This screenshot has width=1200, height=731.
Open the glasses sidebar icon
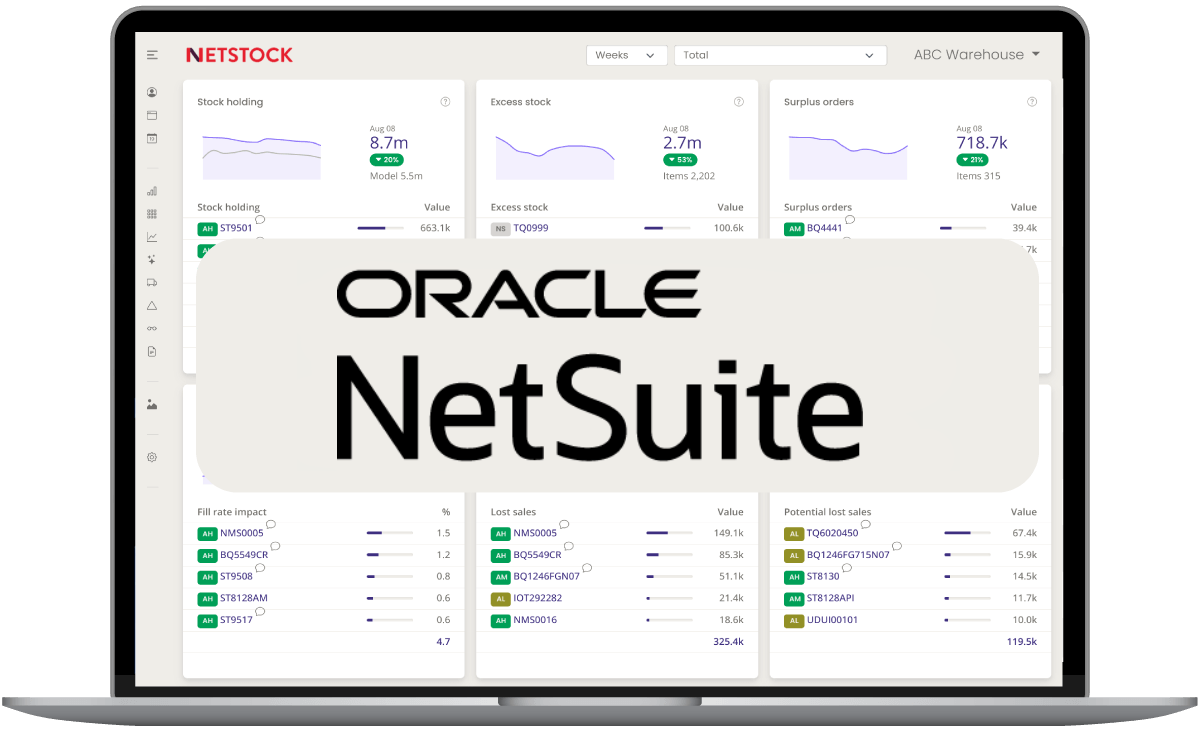click(x=152, y=329)
